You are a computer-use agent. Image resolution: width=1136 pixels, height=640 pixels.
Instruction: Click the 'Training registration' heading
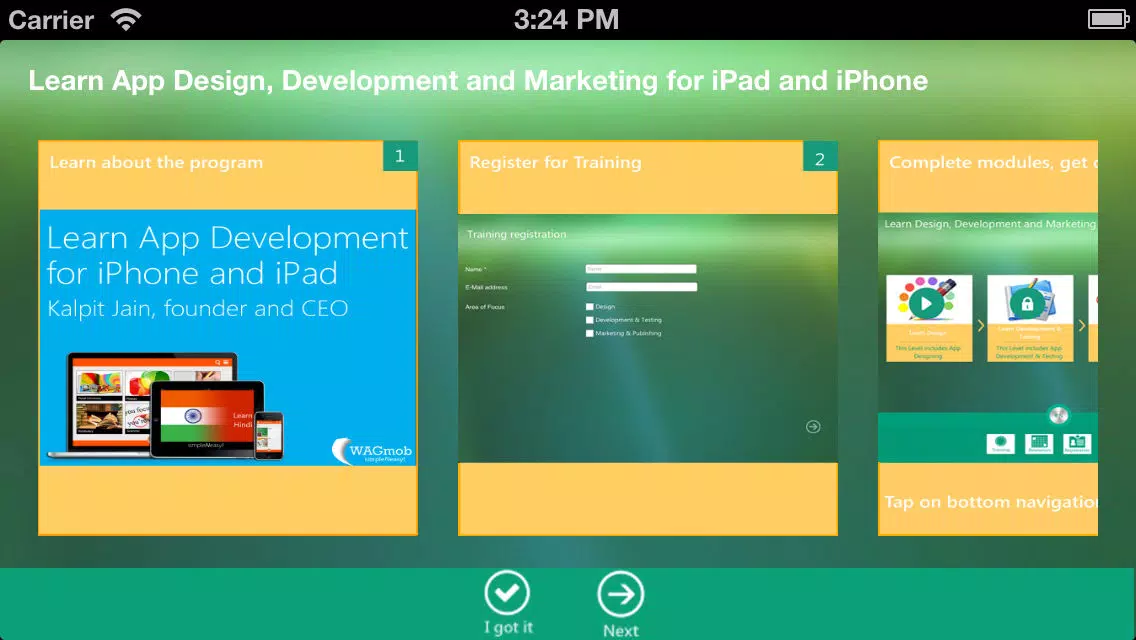pyautogui.click(x=517, y=234)
